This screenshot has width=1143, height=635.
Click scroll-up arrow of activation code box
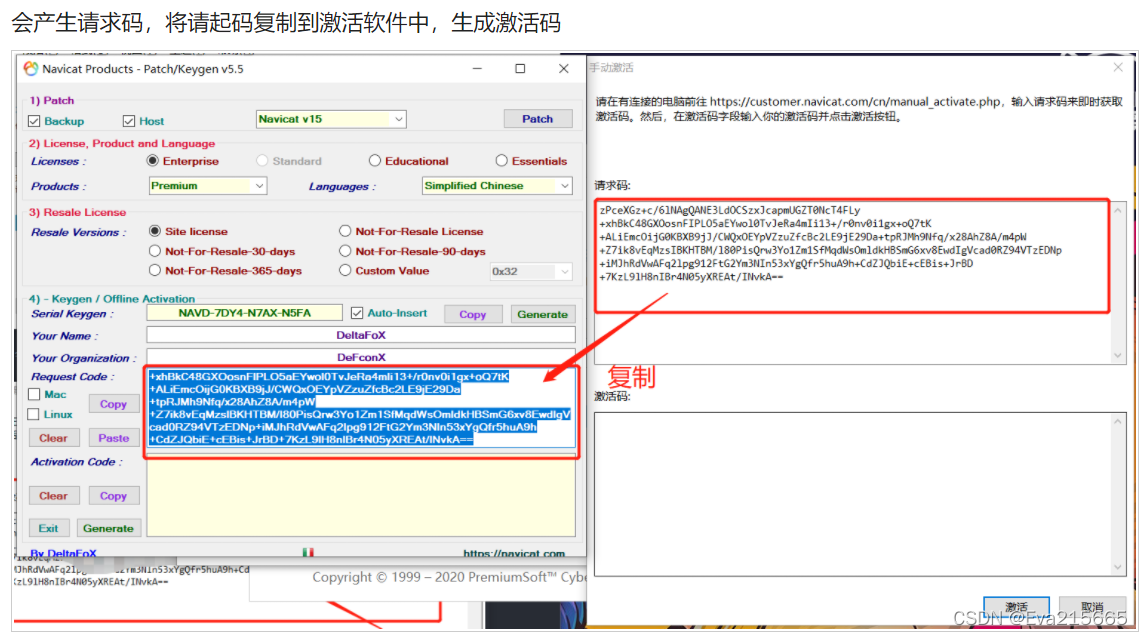pos(1117,421)
